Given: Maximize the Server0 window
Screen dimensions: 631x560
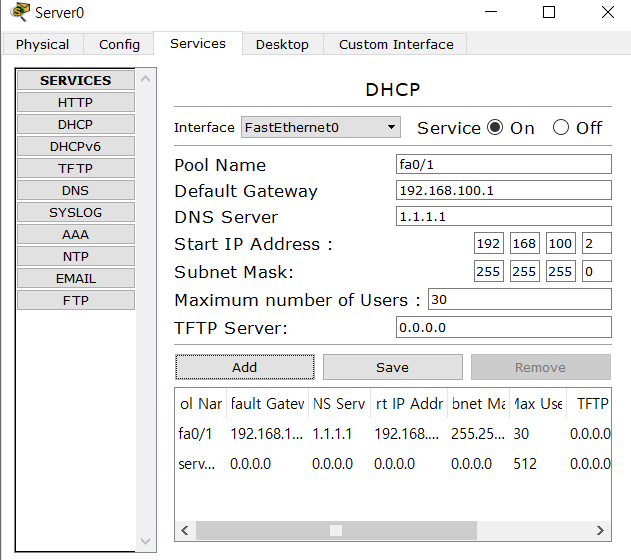Looking at the screenshot, I should pyautogui.click(x=549, y=12).
